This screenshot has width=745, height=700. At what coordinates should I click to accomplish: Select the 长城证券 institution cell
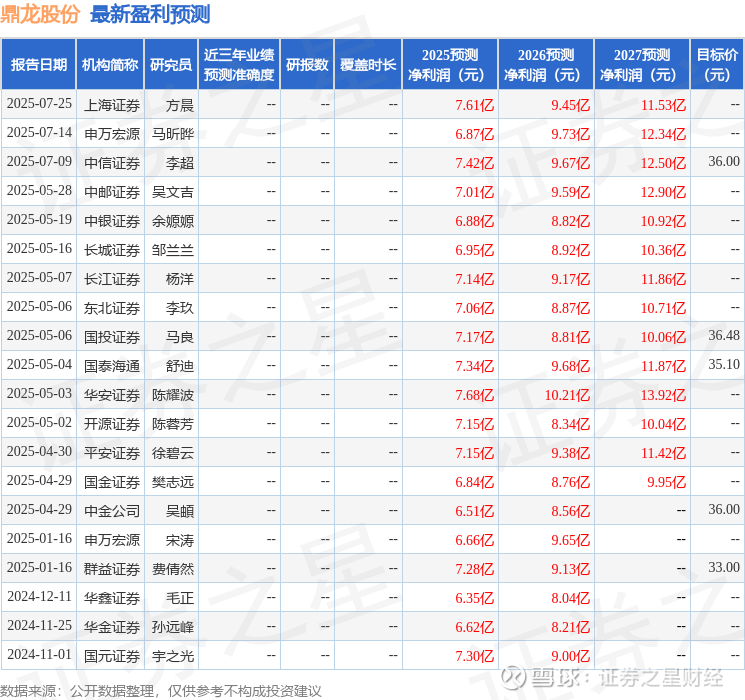pyautogui.click(x=112, y=250)
